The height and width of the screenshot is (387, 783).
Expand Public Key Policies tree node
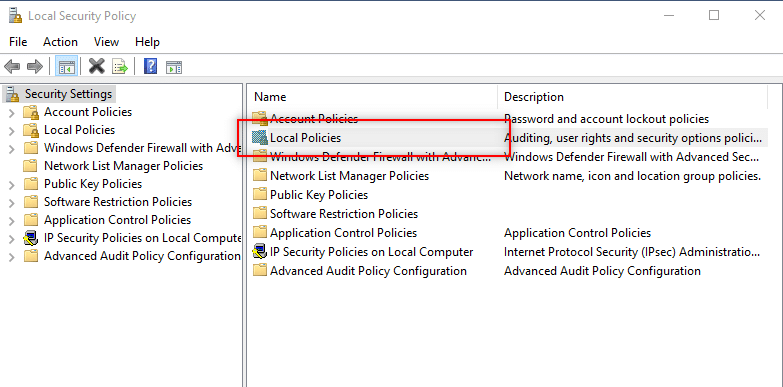coord(12,184)
